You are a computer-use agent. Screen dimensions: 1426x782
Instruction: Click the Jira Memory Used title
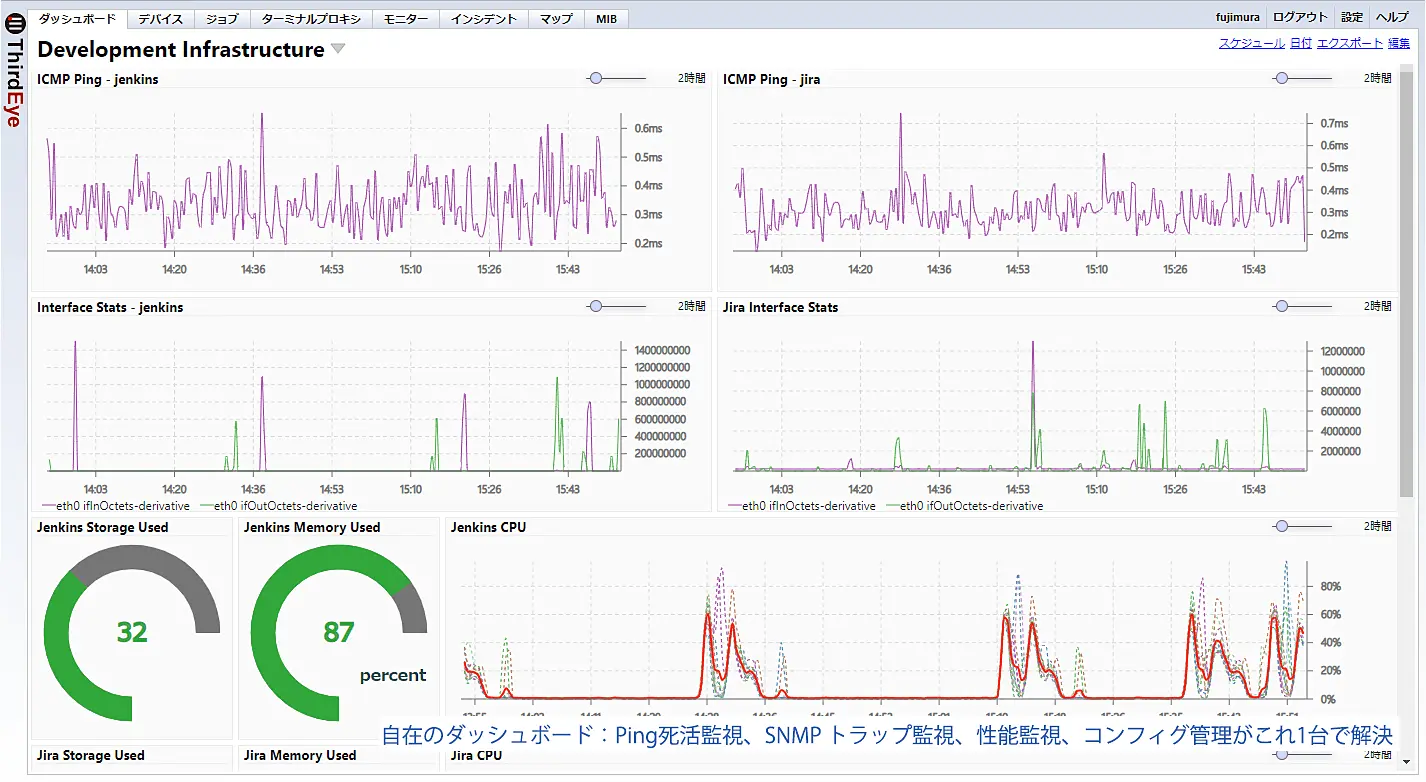pyautogui.click(x=300, y=755)
